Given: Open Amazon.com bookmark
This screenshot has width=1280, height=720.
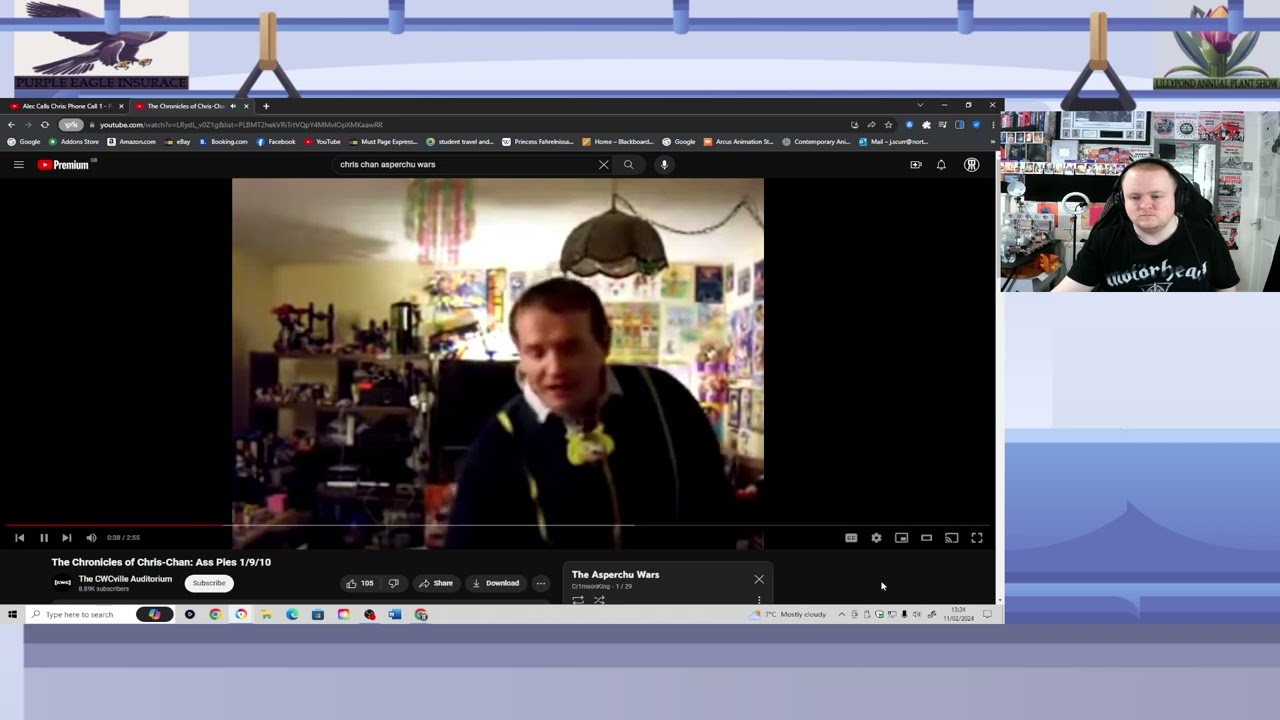Looking at the screenshot, I should 131,142.
